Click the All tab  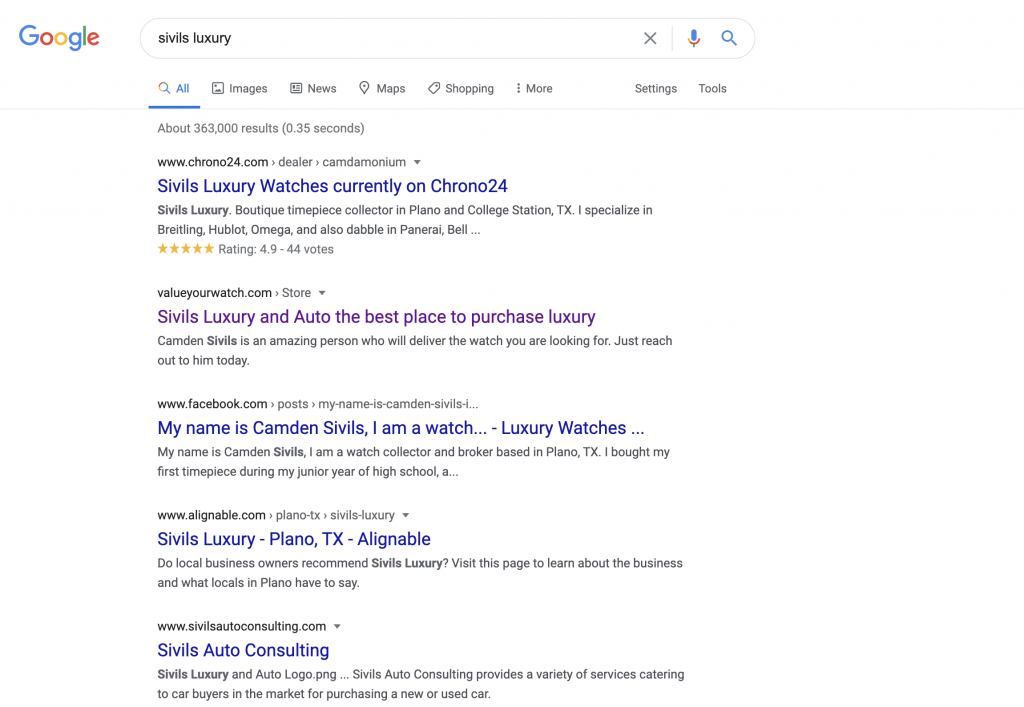click(174, 89)
